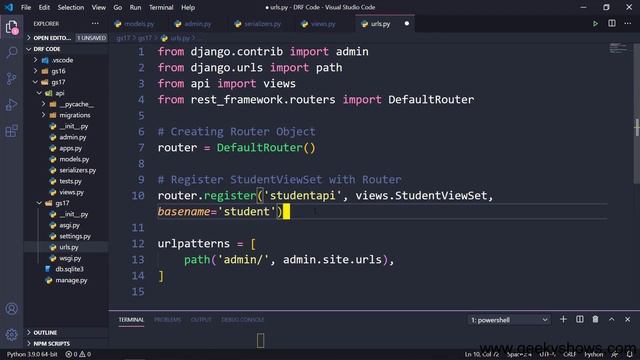Kill the terminal with trash icon

(x=596, y=319)
